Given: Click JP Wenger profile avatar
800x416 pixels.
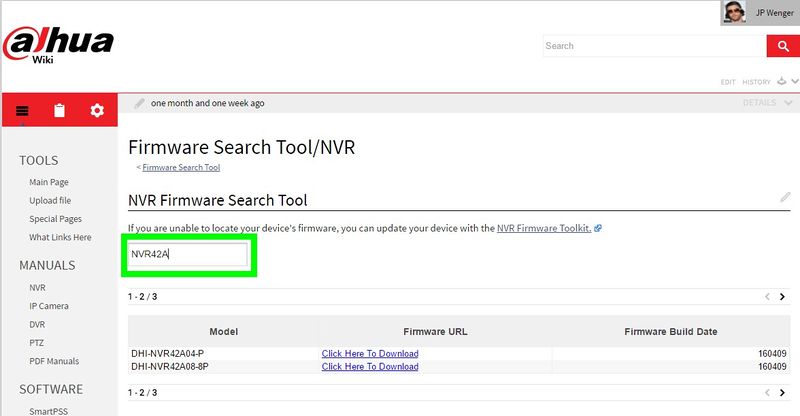Looking at the screenshot, I should (x=735, y=12).
